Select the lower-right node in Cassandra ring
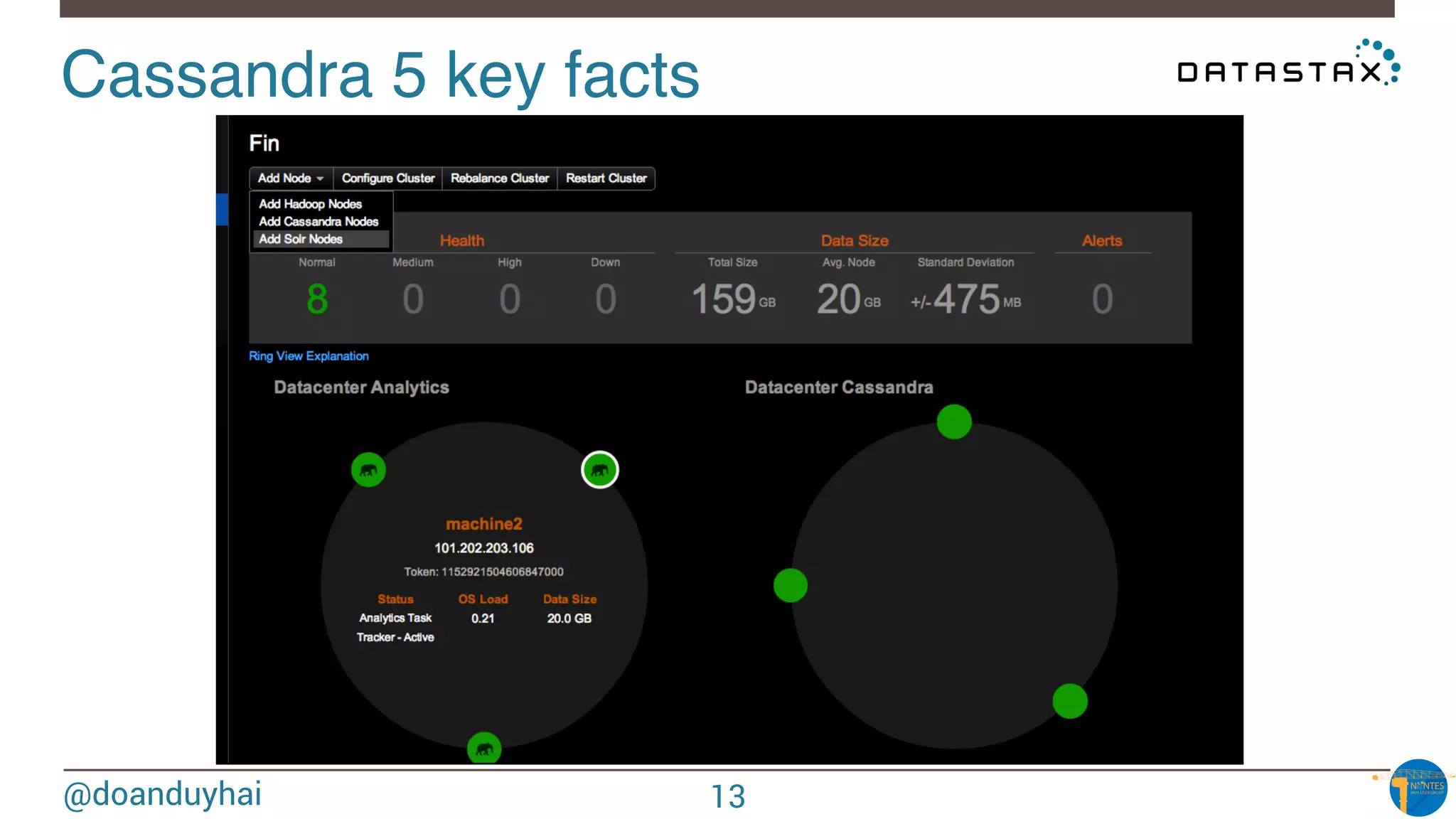The width and height of the screenshot is (1456, 819). pyautogui.click(x=1070, y=702)
